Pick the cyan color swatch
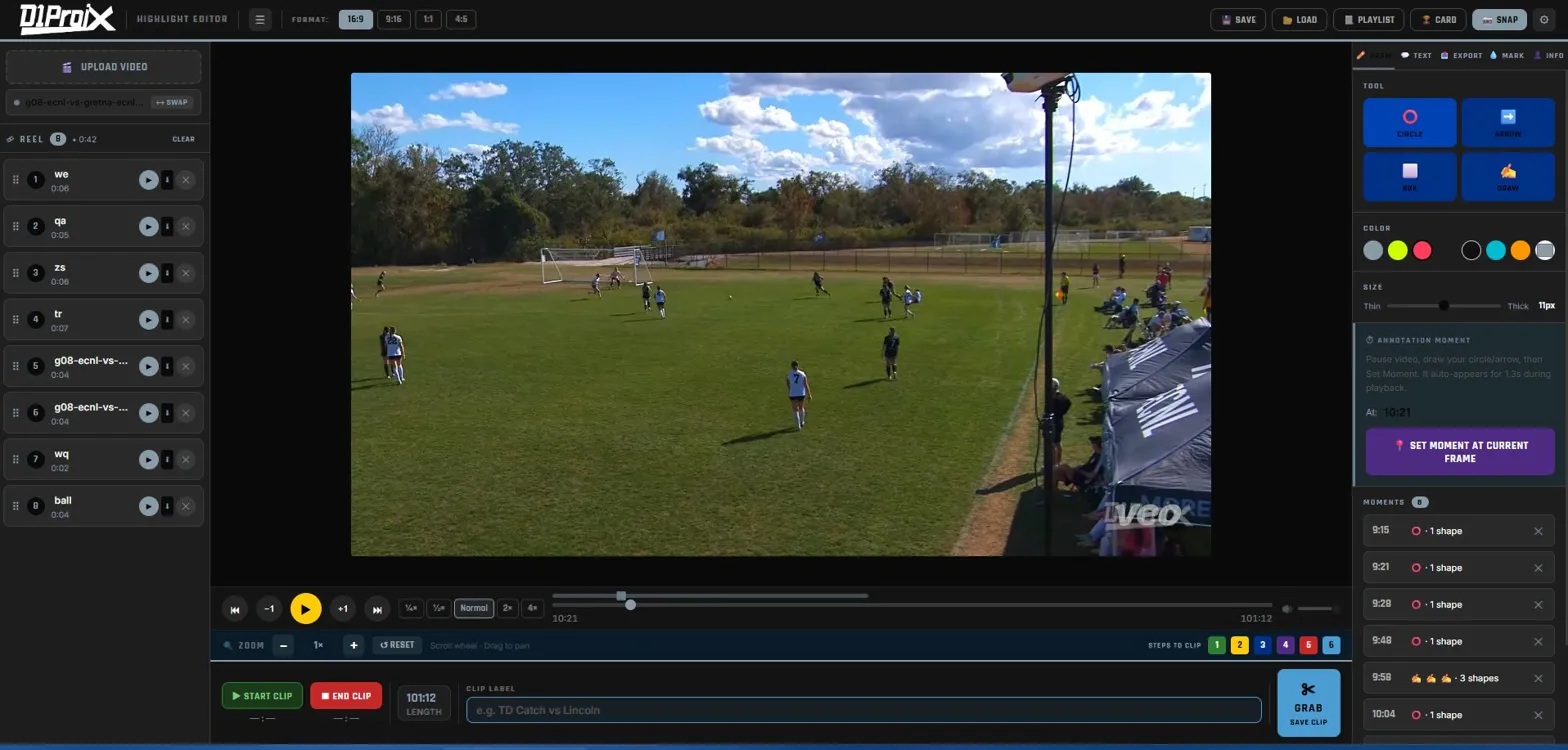The width and height of the screenshot is (1568, 750). [1496, 250]
